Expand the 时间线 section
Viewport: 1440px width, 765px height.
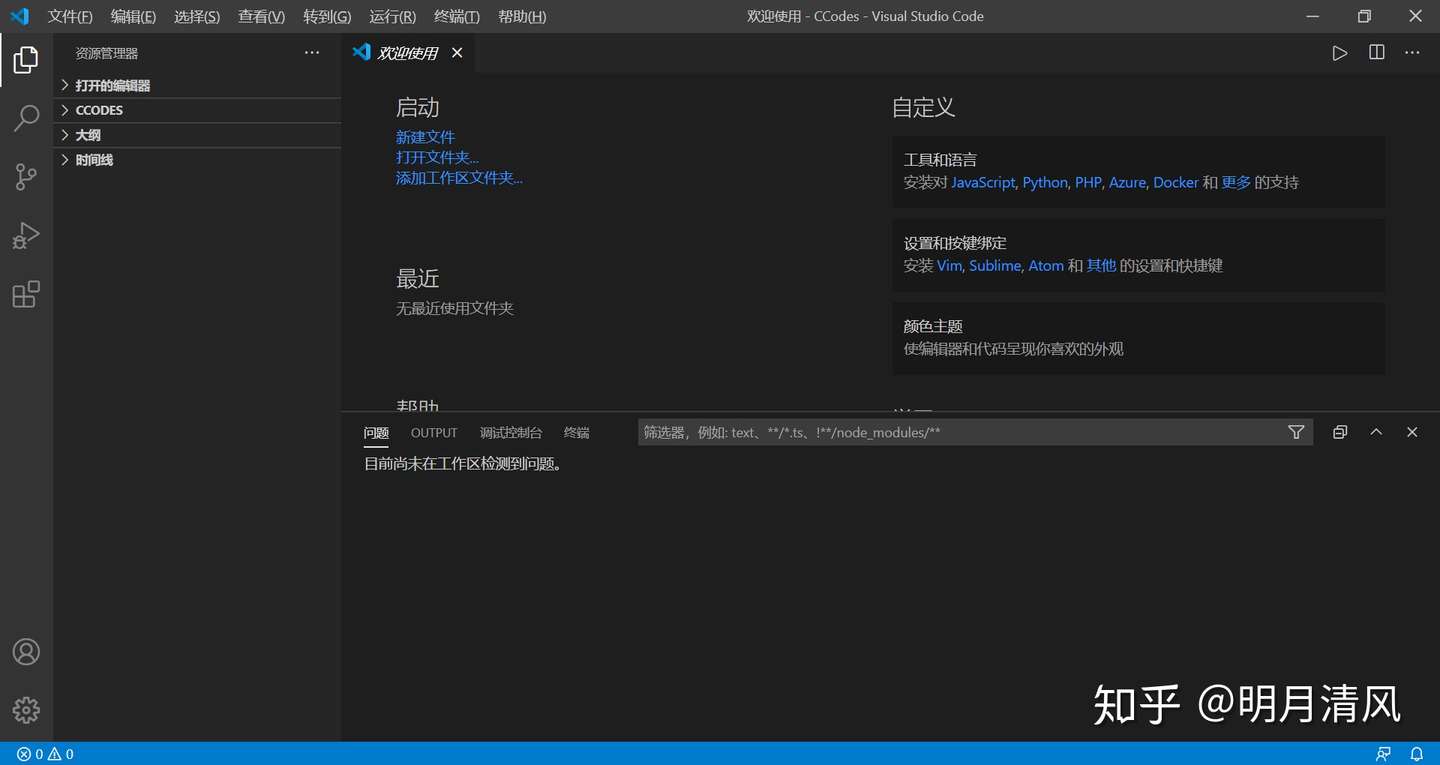[x=197, y=160]
